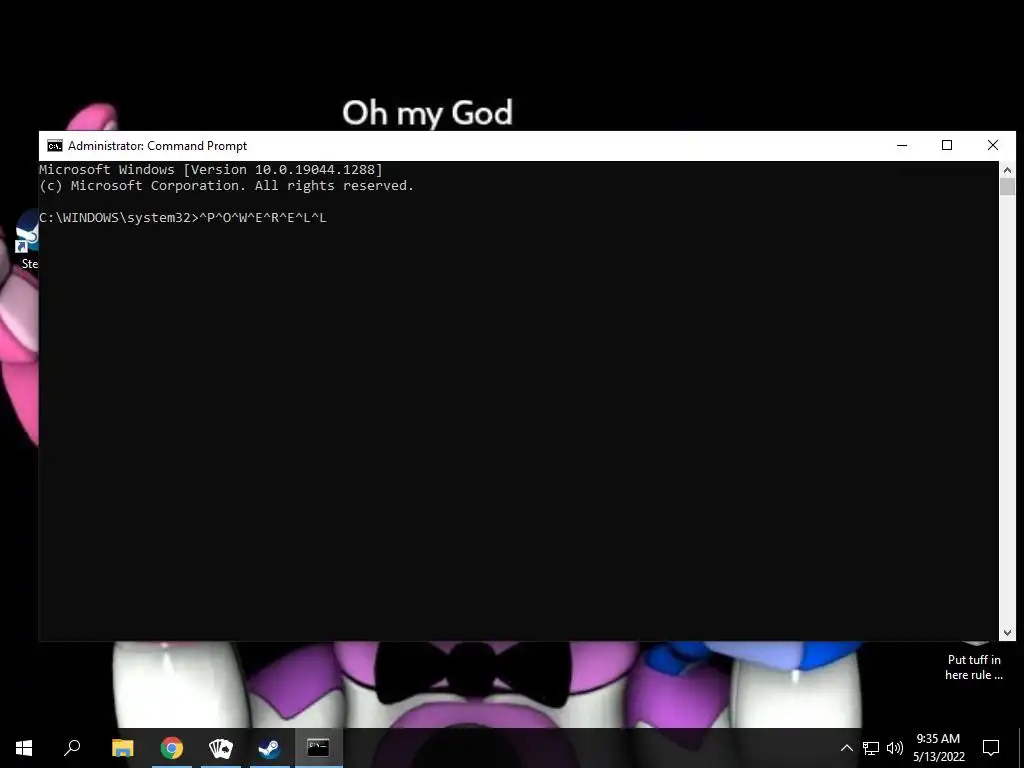Open network status tray icon
Screen dimensions: 1024x768
pos(871,748)
